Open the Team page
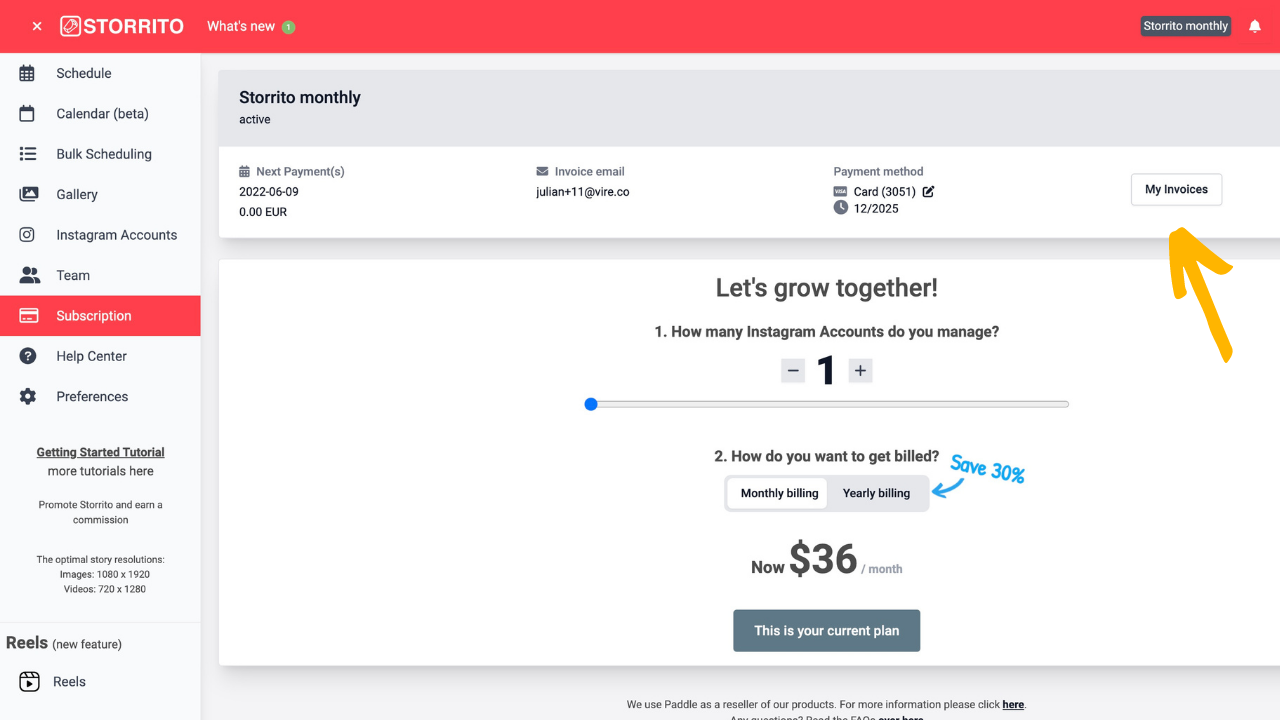 [73, 275]
